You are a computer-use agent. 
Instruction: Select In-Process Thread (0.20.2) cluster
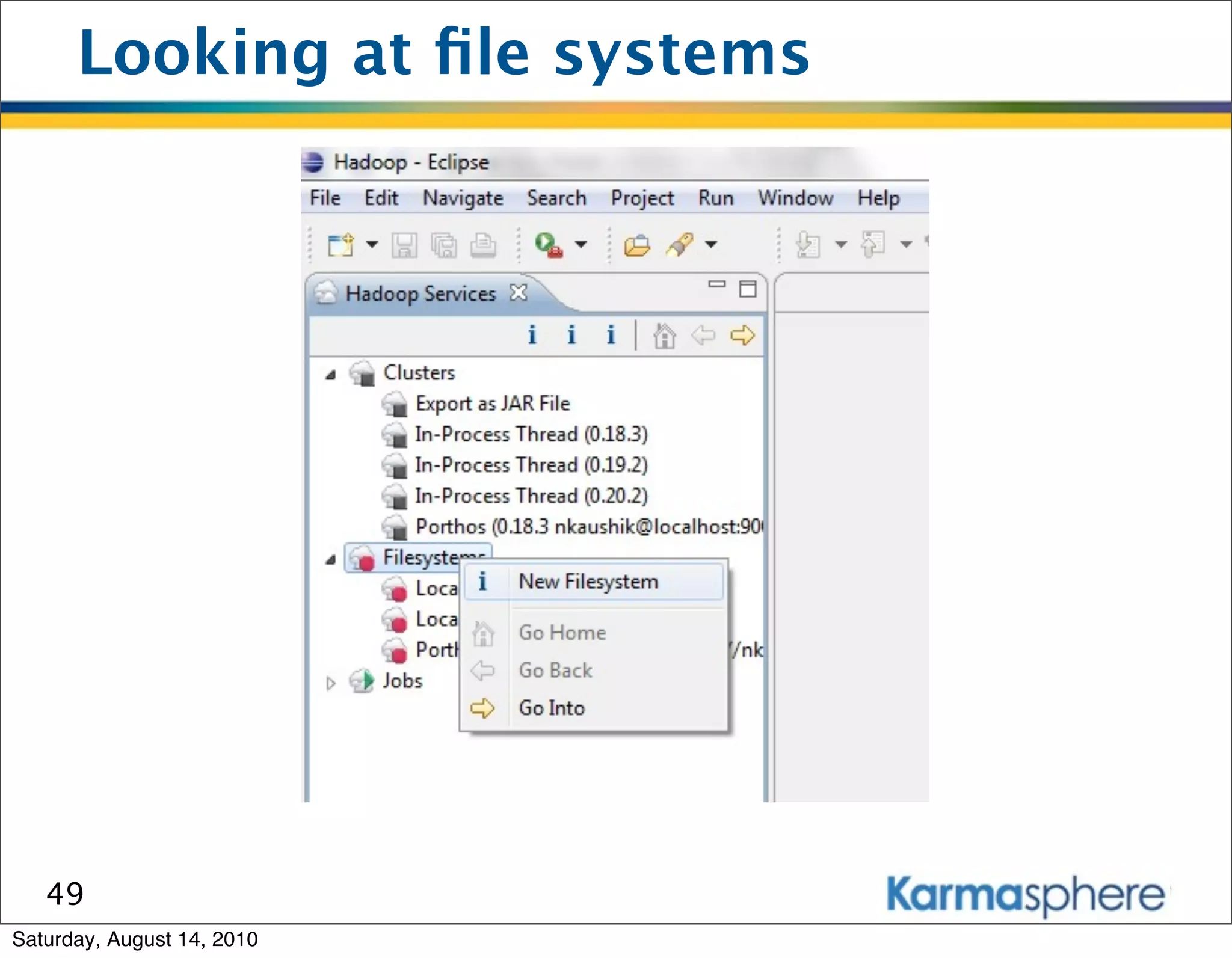coord(531,496)
